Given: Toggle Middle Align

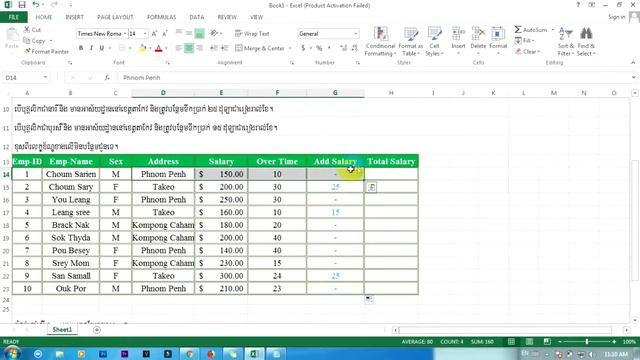Looking at the screenshot, I should (189, 33).
